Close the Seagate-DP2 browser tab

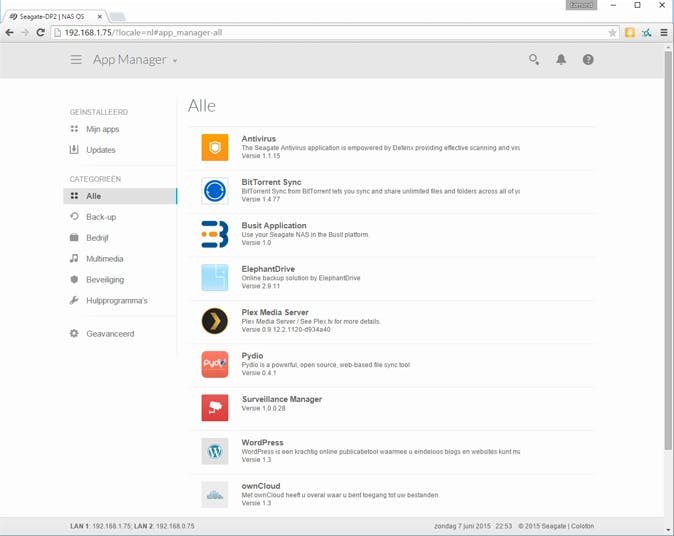pos(99,16)
